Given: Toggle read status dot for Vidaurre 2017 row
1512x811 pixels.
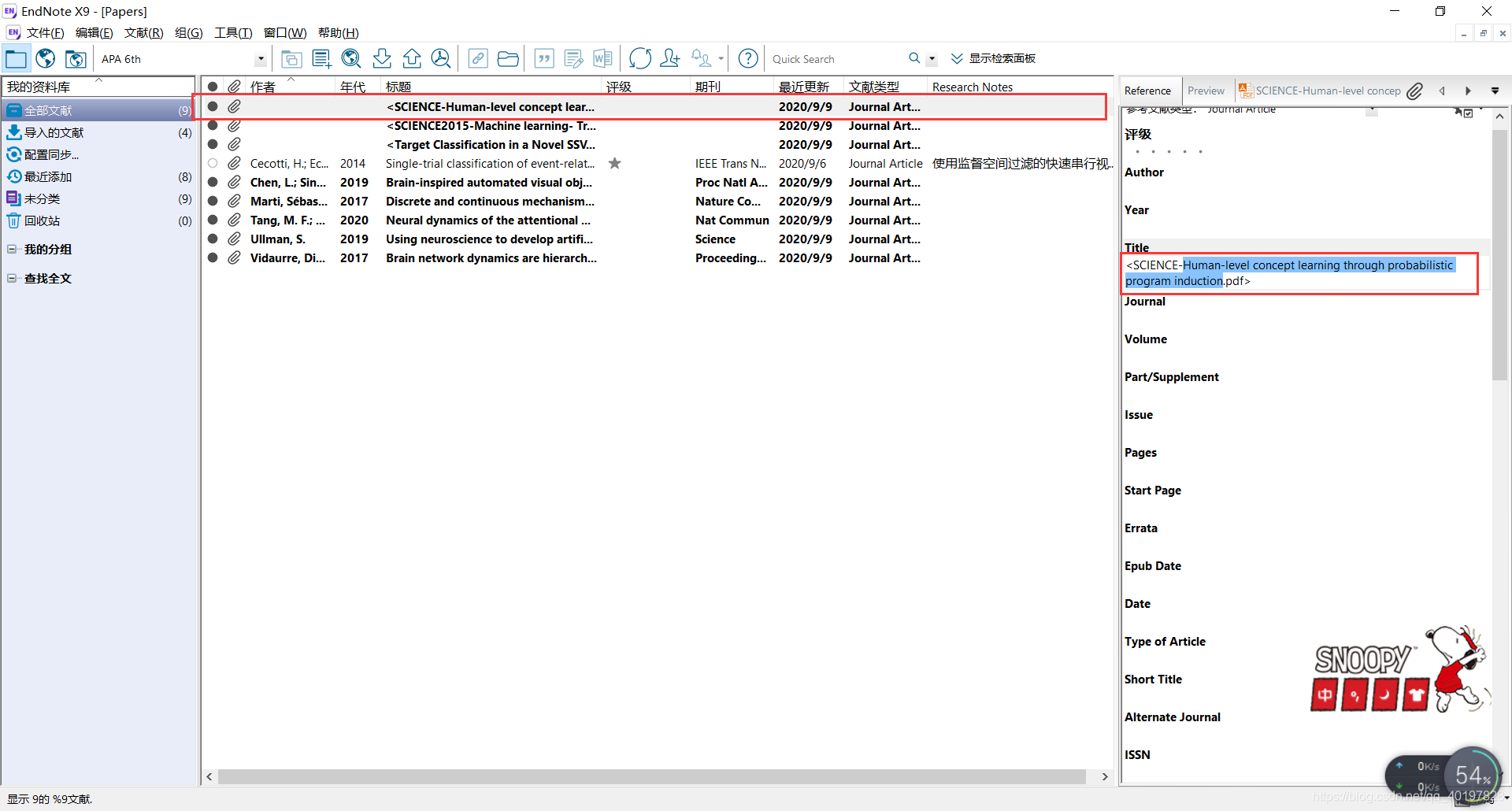Looking at the screenshot, I should (x=213, y=257).
